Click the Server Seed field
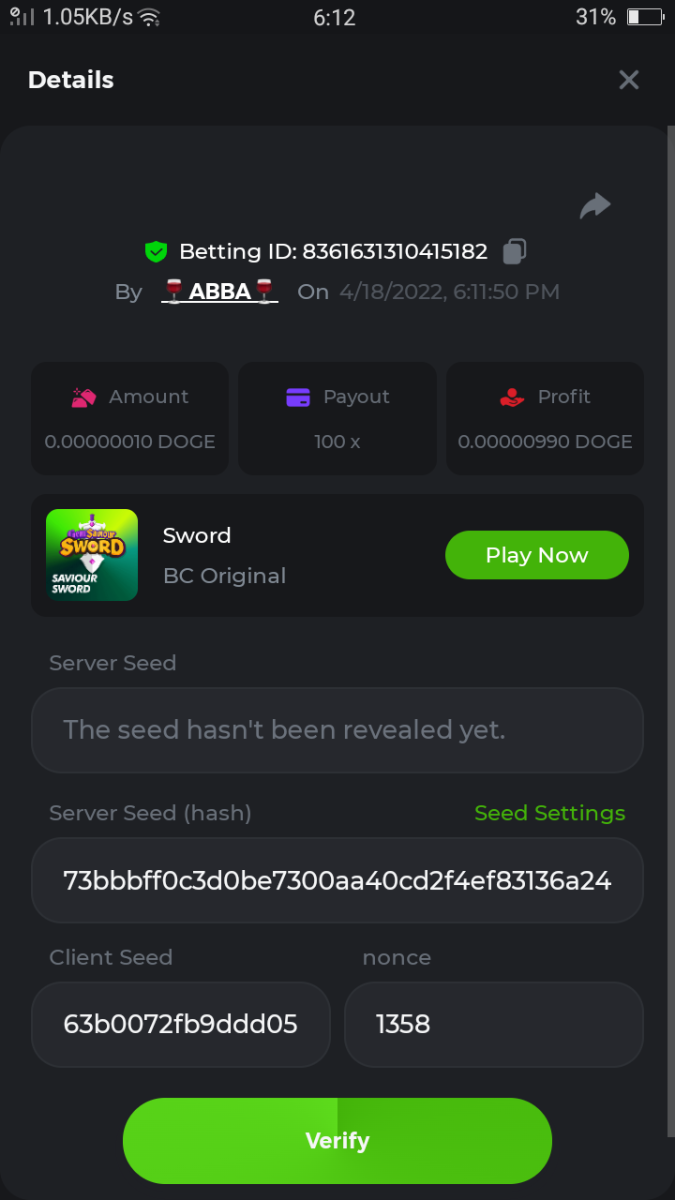 [x=337, y=730]
